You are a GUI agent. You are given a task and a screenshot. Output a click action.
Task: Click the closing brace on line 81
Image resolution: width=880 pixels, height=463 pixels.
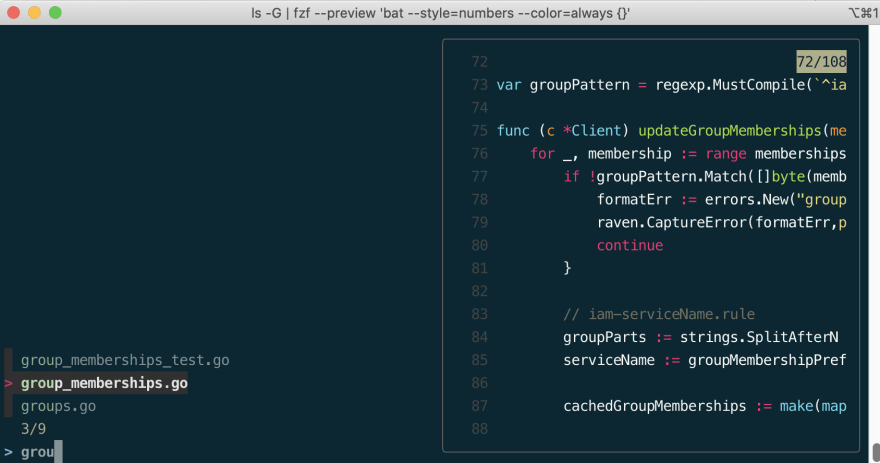pyautogui.click(x=567, y=268)
